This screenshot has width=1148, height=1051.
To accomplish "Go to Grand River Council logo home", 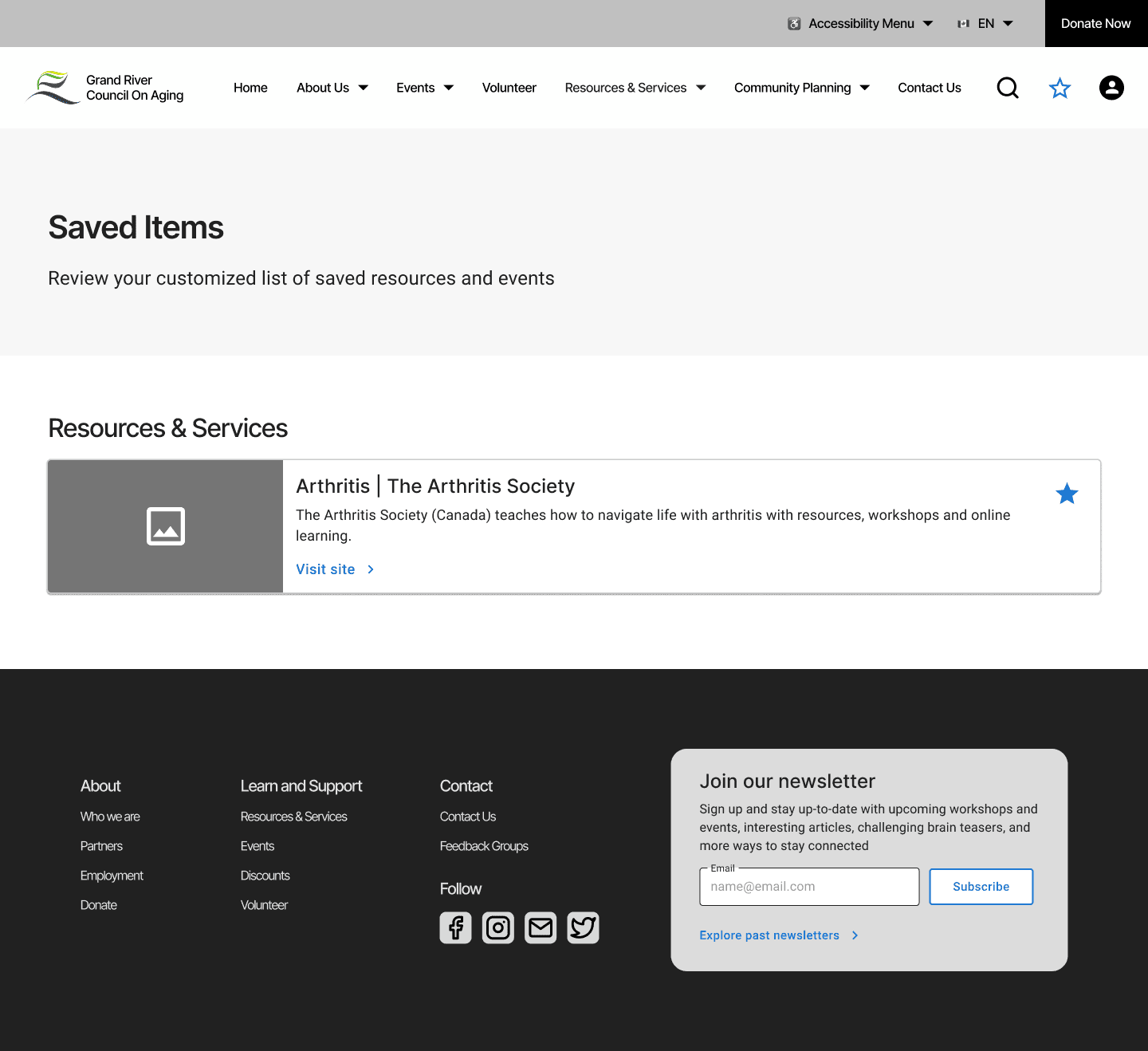I will coord(104,88).
